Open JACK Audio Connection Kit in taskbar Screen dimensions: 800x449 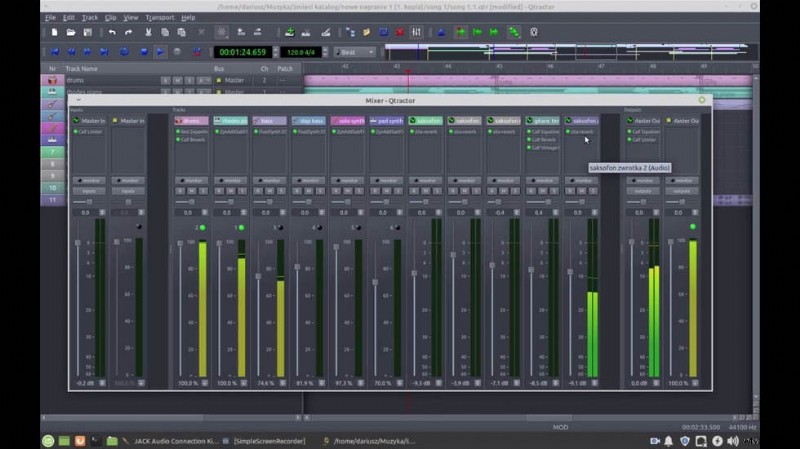pyautogui.click(x=170, y=441)
